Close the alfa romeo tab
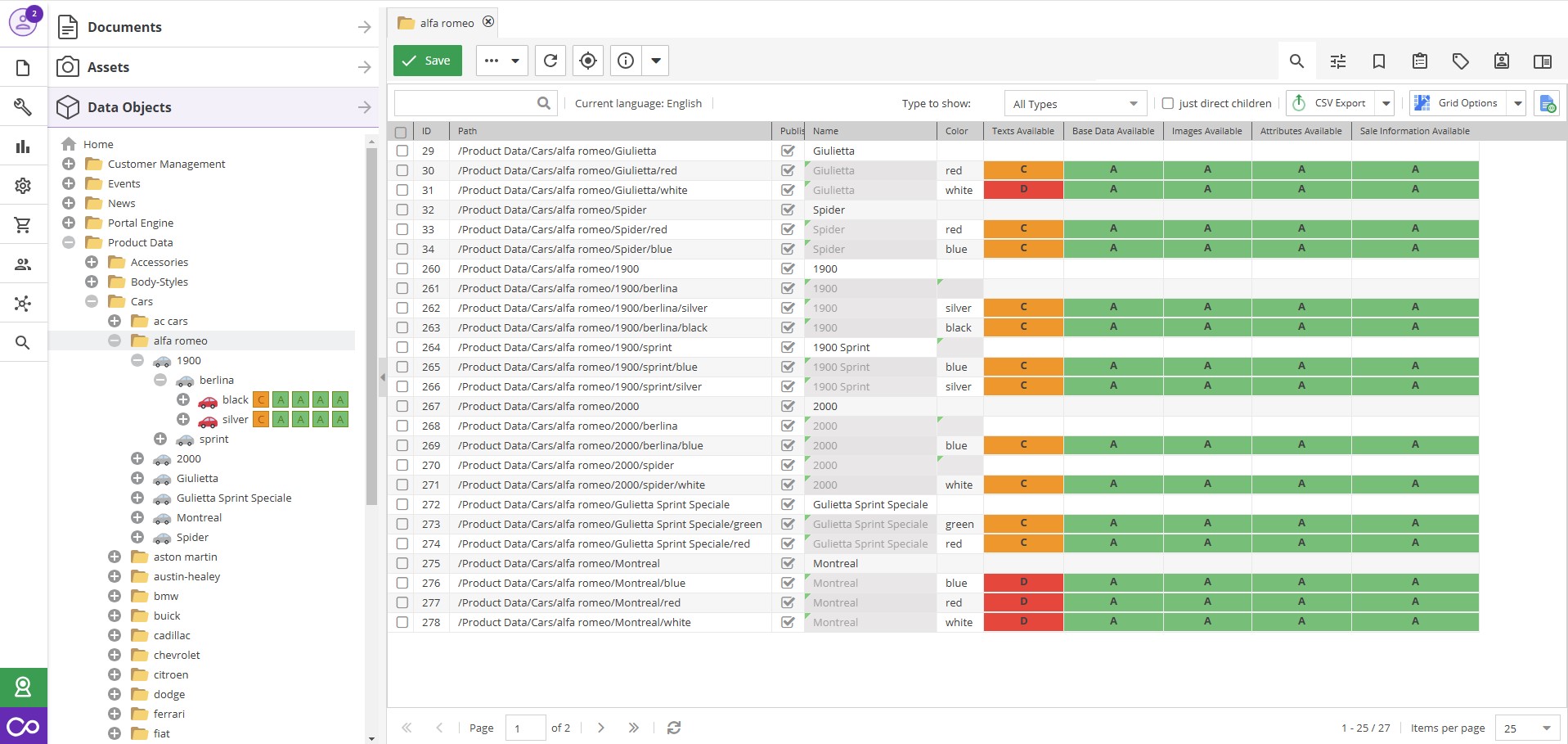The image size is (1568, 744). tap(488, 22)
